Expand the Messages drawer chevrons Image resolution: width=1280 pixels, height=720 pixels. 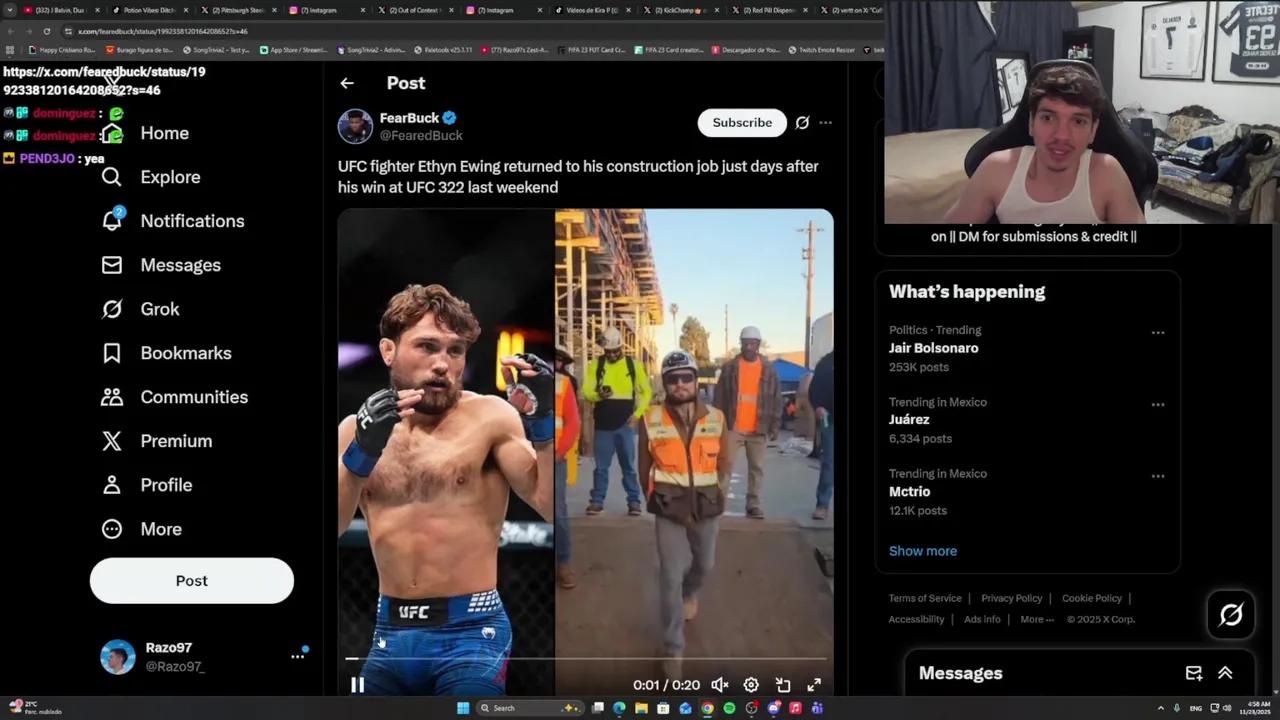(1225, 673)
